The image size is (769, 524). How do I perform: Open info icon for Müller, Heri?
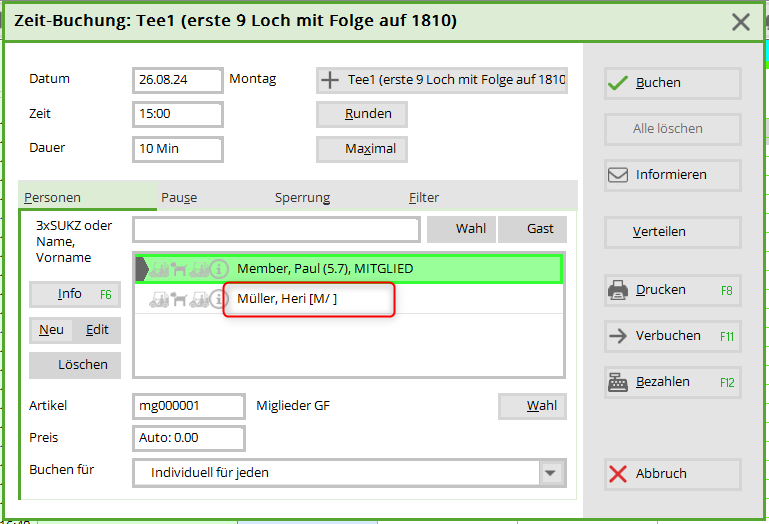pos(218,299)
